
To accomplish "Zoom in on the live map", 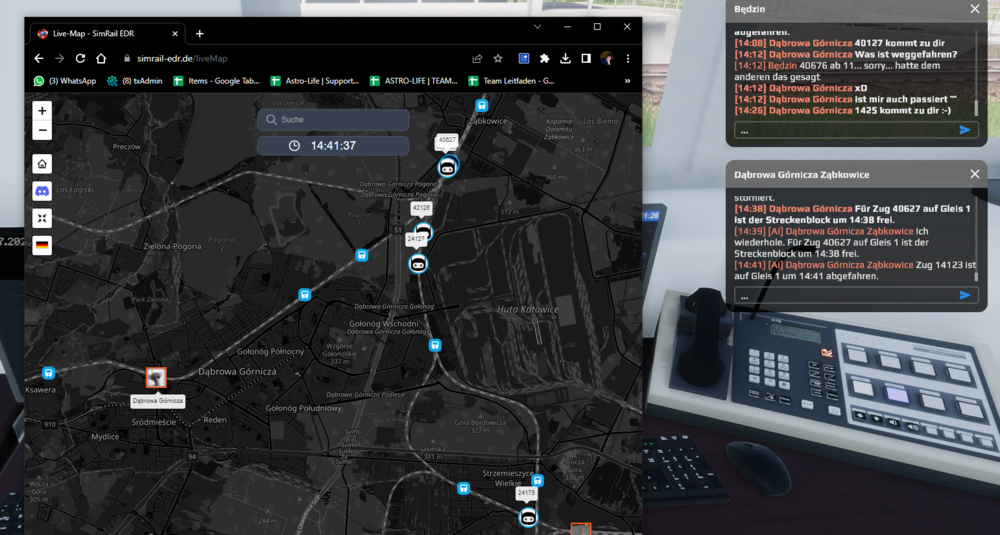I will 42,111.
